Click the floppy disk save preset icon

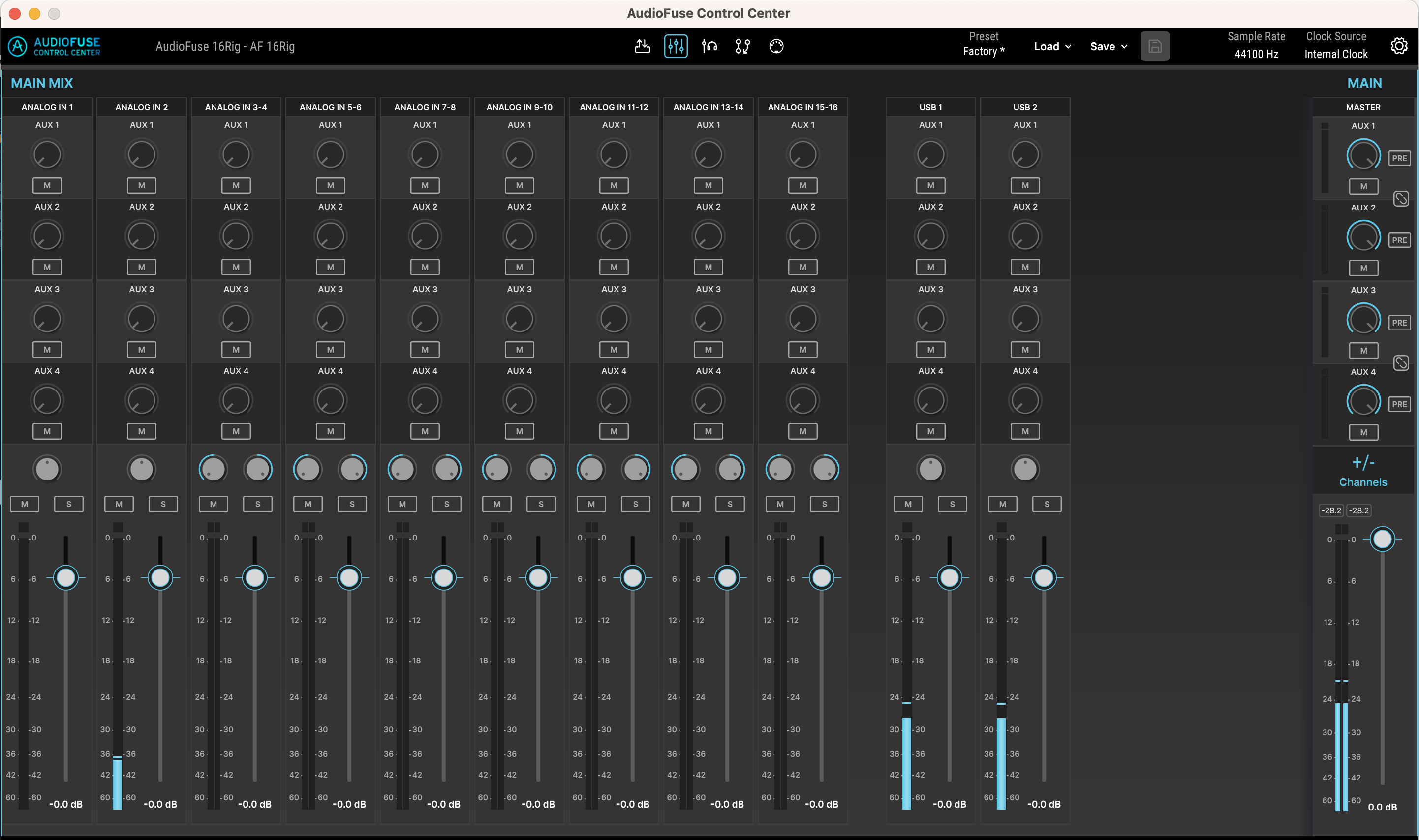click(x=1155, y=46)
